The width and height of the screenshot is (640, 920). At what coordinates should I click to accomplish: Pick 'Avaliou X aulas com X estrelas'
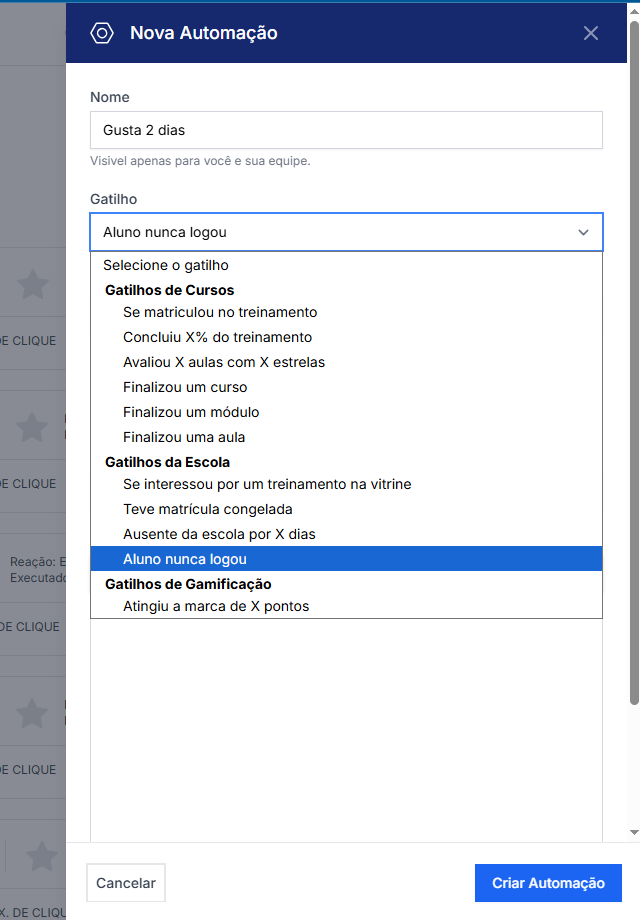tap(224, 362)
